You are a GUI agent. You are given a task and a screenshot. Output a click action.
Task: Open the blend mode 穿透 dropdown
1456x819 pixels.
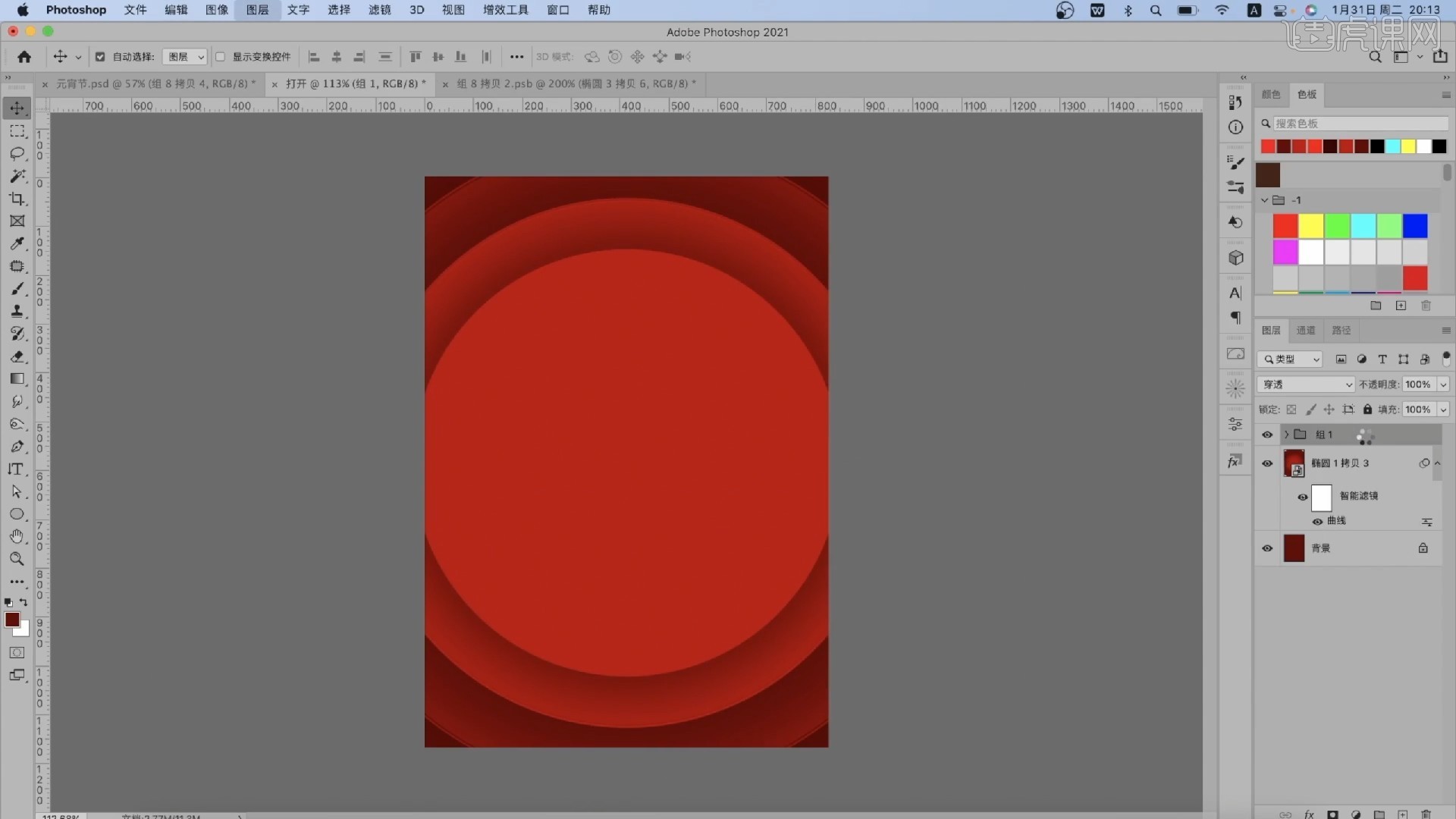point(1306,384)
